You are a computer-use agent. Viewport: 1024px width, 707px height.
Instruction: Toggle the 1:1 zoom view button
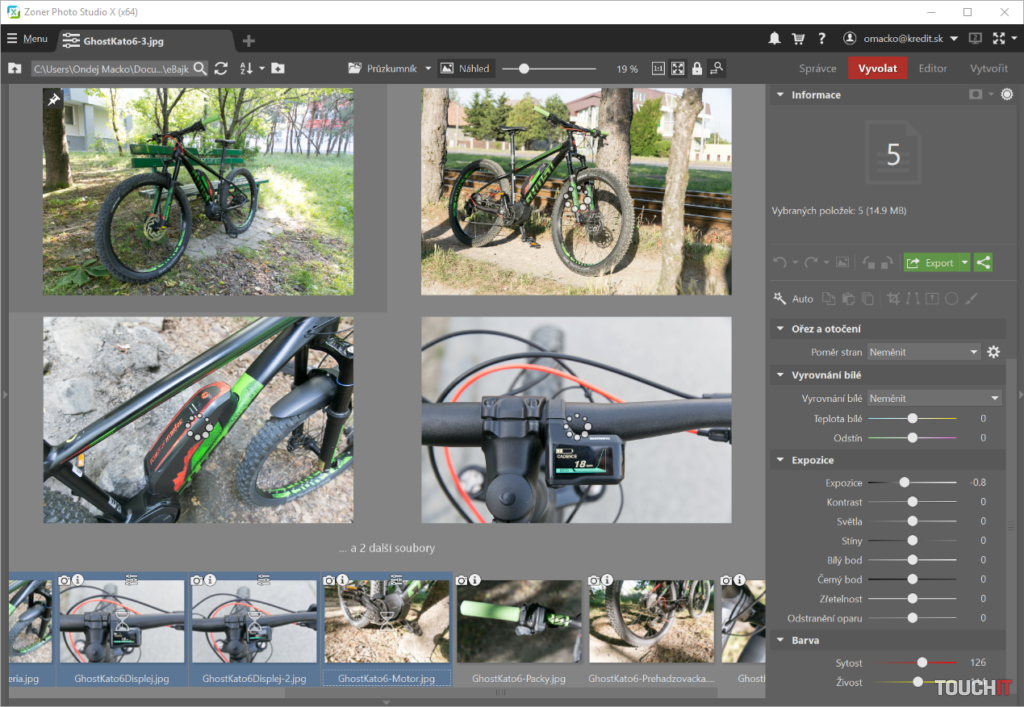[658, 68]
